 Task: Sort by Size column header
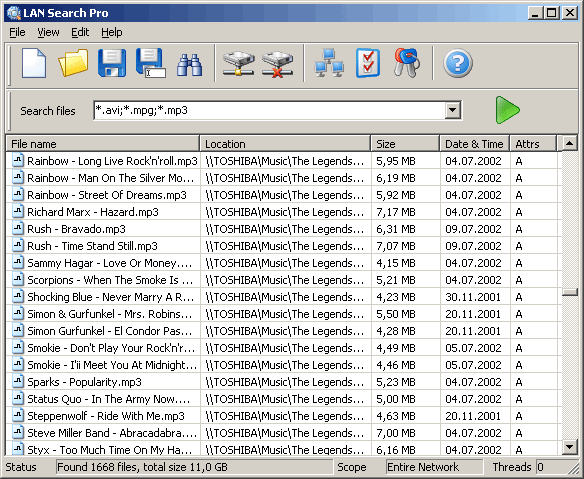[x=405, y=144]
